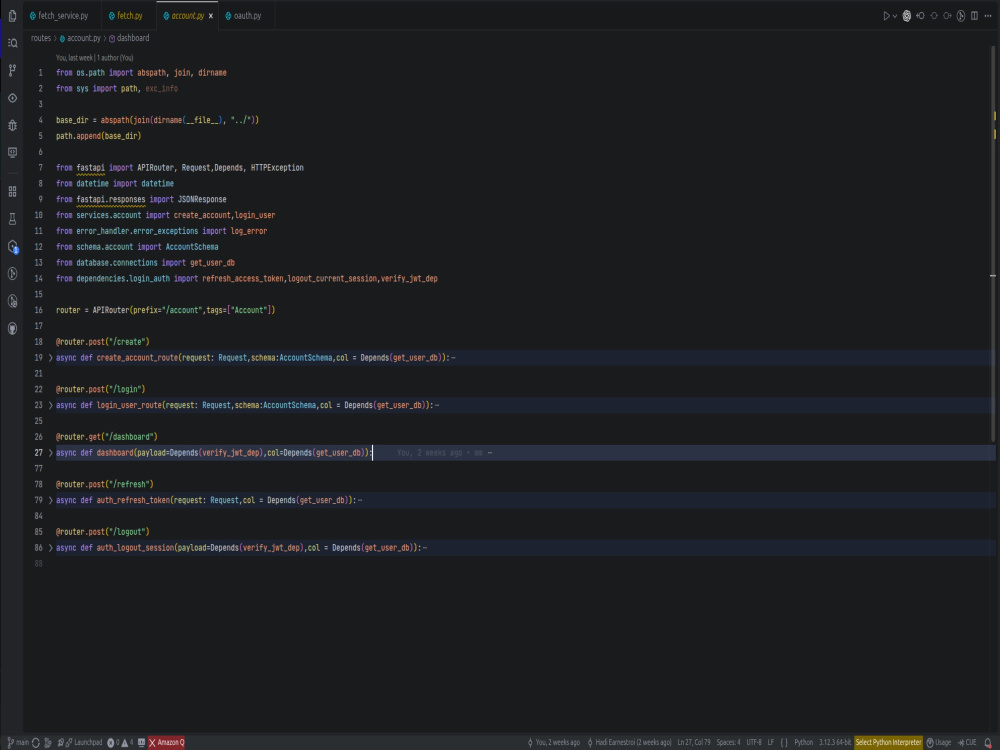Close the account.py tab

point(210,16)
